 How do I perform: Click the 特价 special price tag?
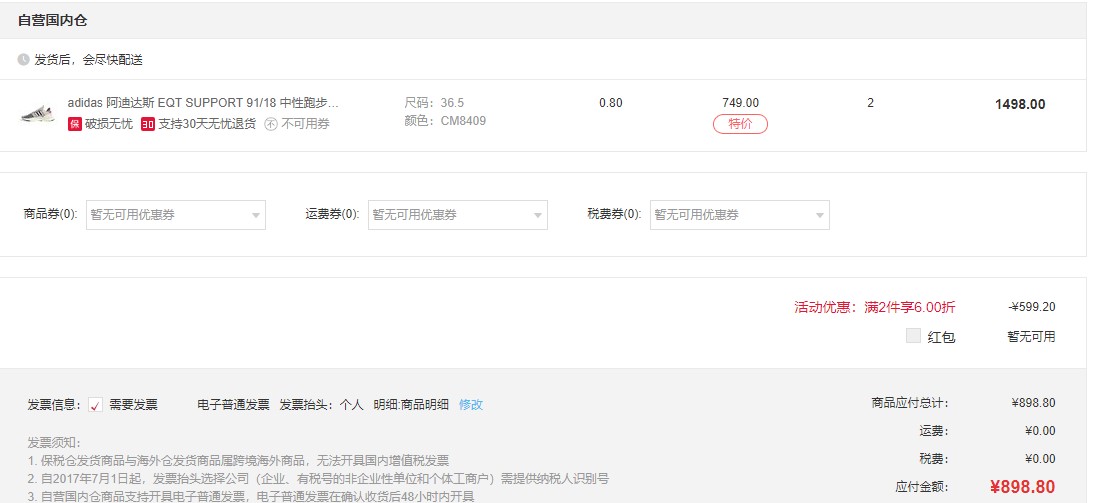tap(740, 124)
